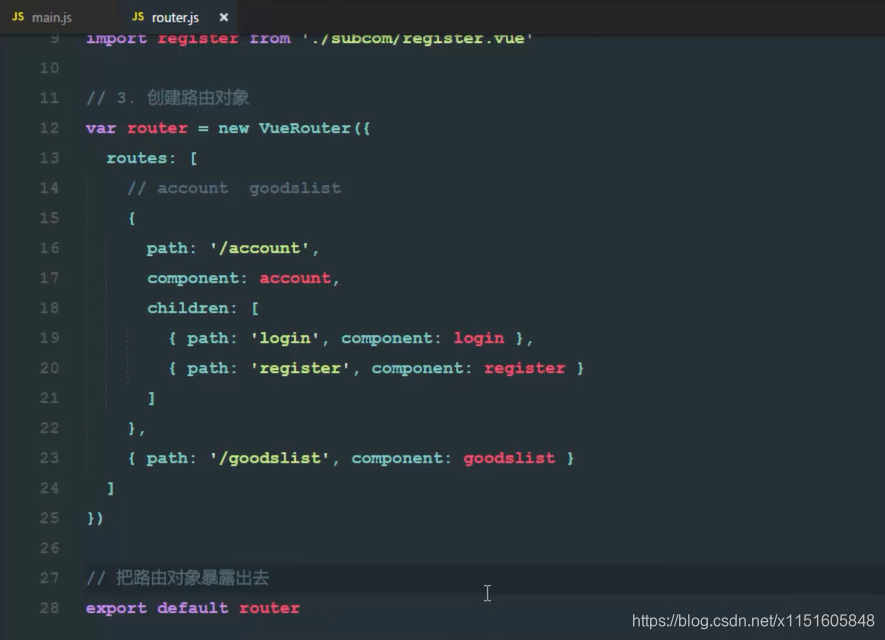Click line number 19 in gutter

coord(50,338)
